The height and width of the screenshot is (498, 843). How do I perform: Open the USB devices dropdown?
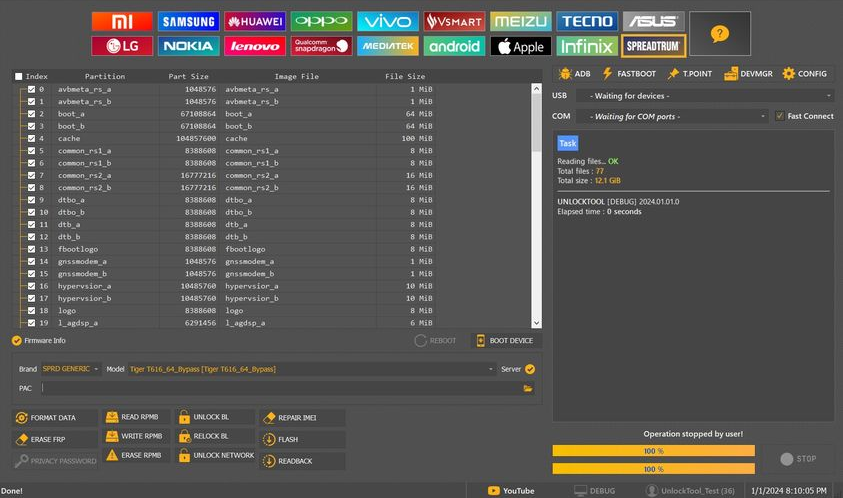[705, 96]
